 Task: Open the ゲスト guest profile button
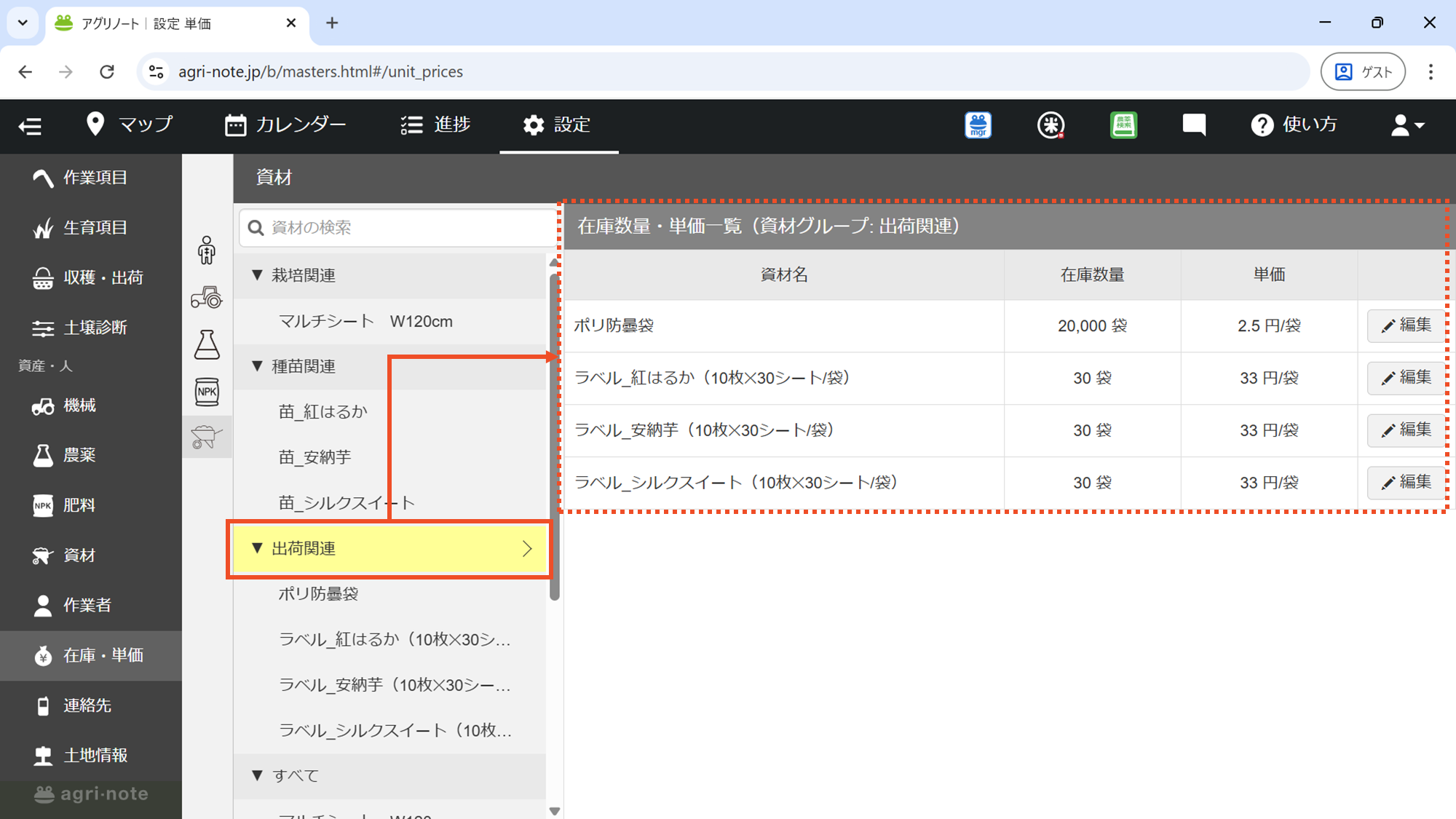click(1363, 71)
